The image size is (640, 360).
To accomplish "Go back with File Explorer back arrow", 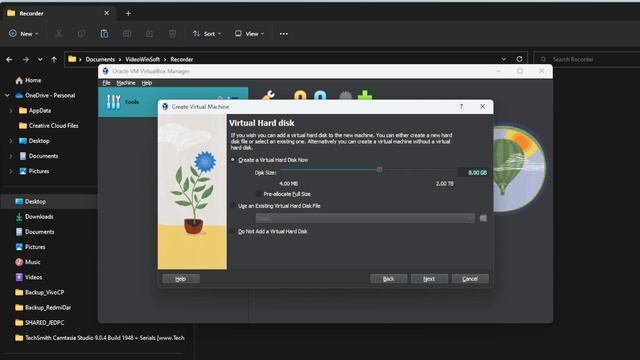I will [x=9, y=59].
